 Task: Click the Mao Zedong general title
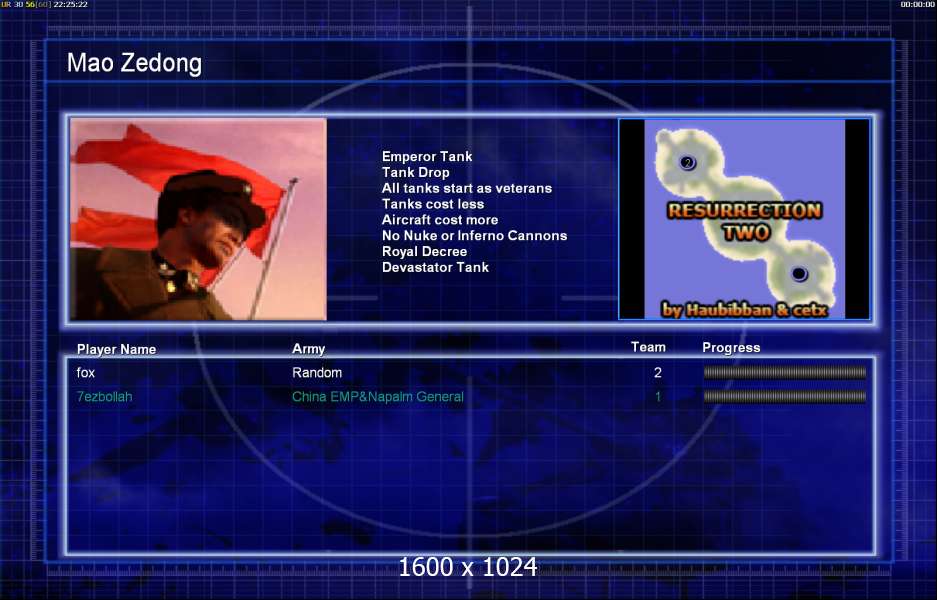pyautogui.click(x=134, y=63)
